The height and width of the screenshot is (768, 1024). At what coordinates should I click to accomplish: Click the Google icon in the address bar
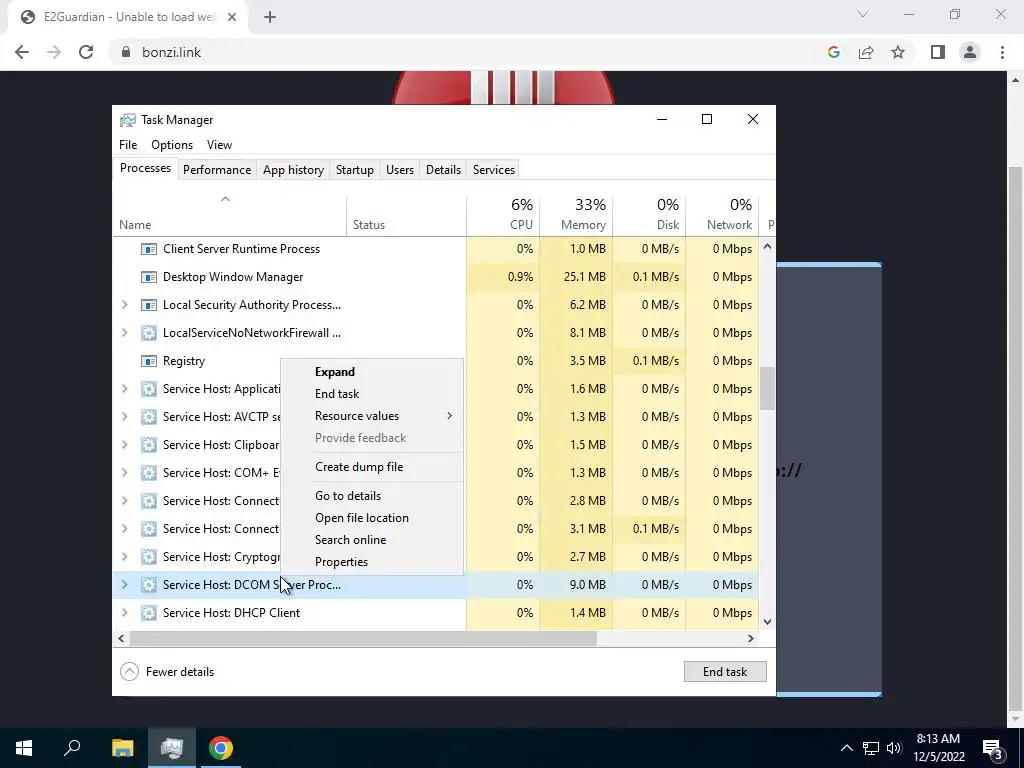tap(833, 52)
